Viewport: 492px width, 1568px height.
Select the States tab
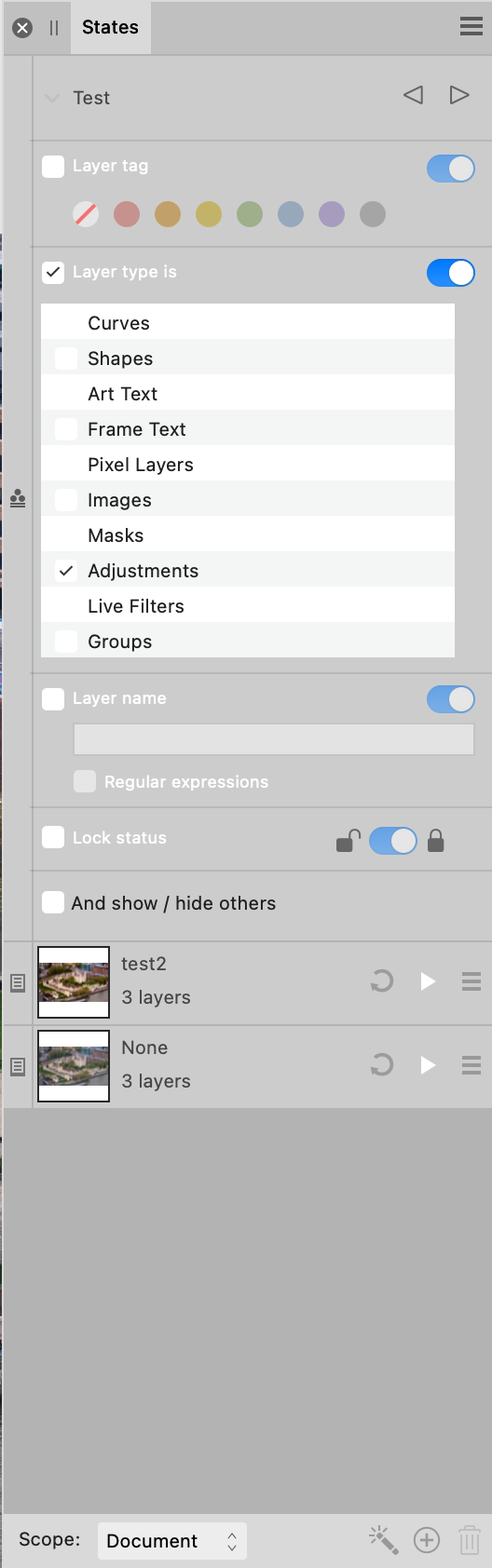point(110,27)
